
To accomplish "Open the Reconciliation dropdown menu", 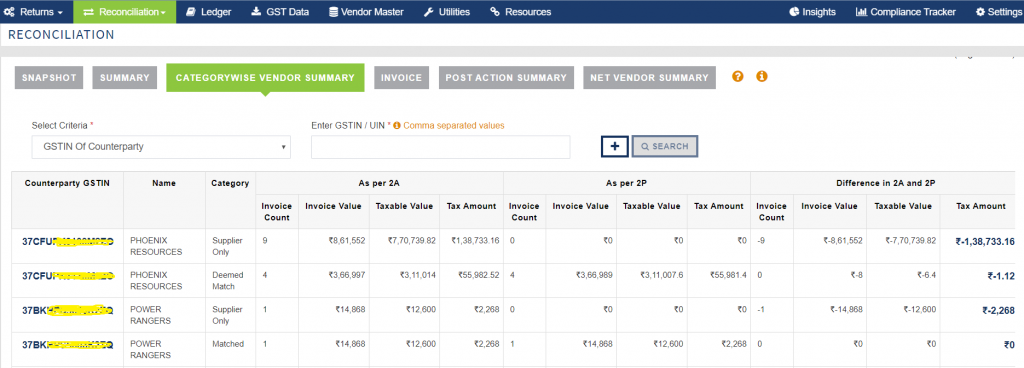I will [124, 12].
